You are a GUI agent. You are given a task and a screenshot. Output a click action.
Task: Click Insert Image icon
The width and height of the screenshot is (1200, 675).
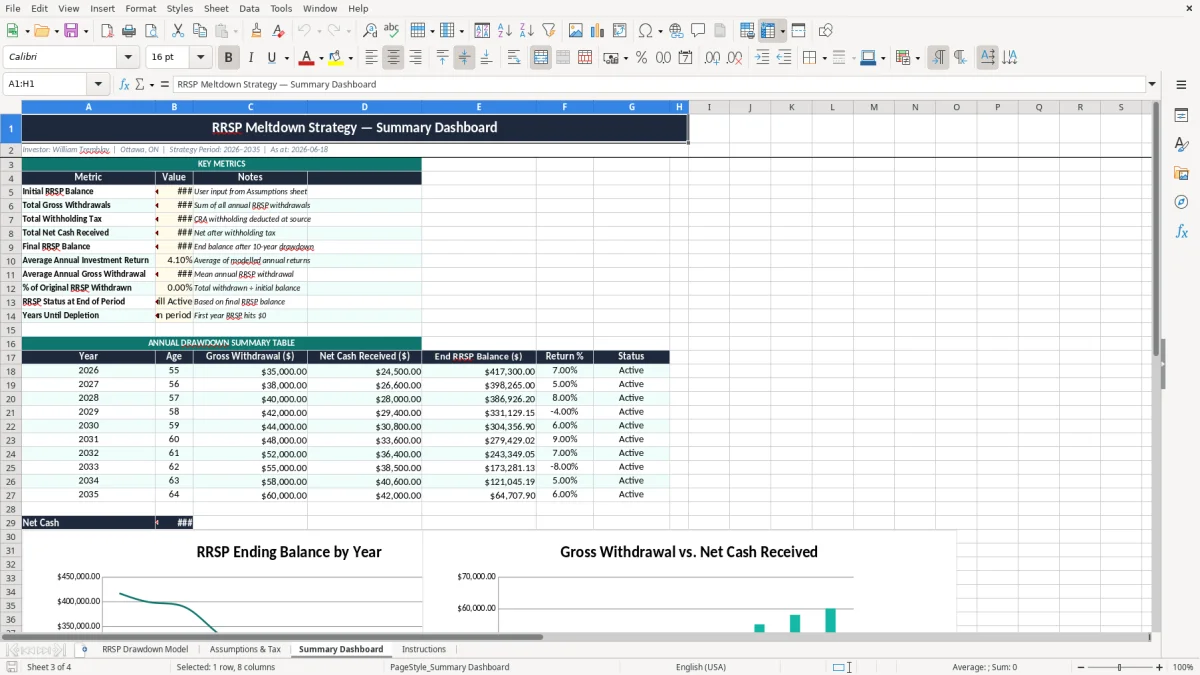(577, 31)
